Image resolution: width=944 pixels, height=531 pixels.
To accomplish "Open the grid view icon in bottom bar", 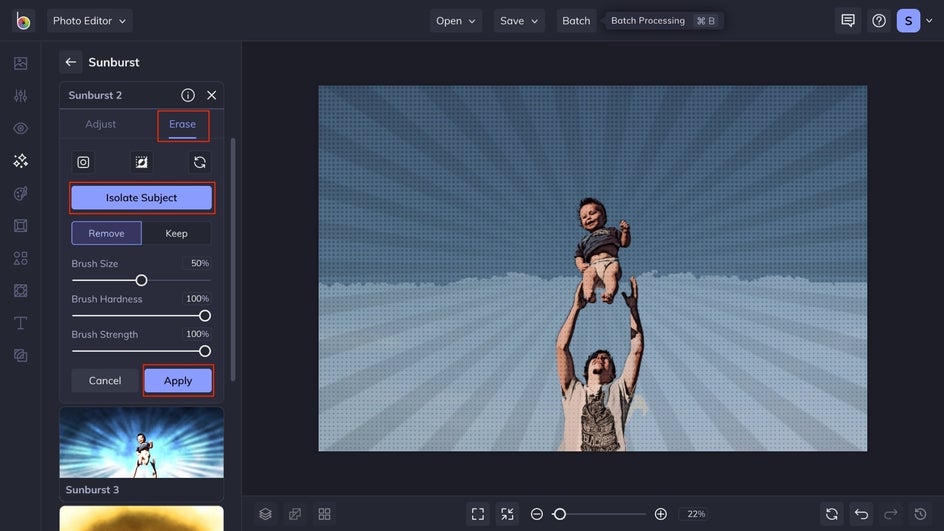I will (x=324, y=514).
